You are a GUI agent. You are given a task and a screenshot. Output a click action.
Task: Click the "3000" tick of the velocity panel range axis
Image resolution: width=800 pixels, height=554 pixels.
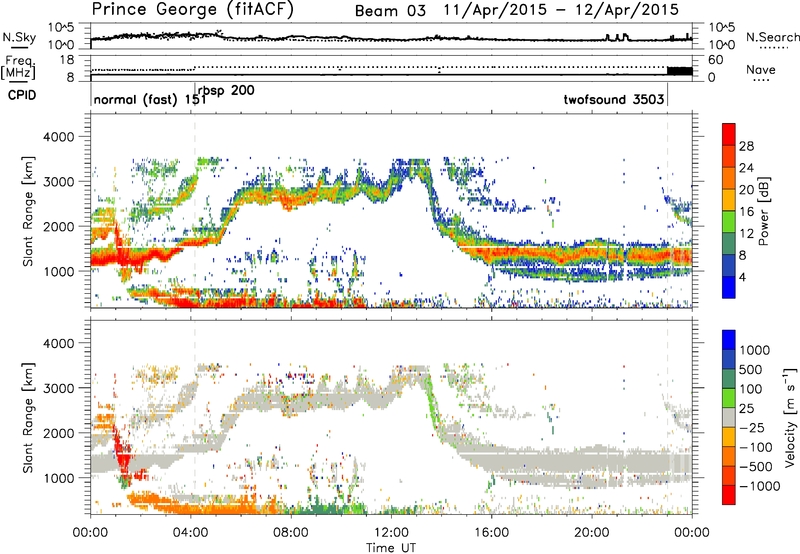pyautogui.click(x=59, y=388)
